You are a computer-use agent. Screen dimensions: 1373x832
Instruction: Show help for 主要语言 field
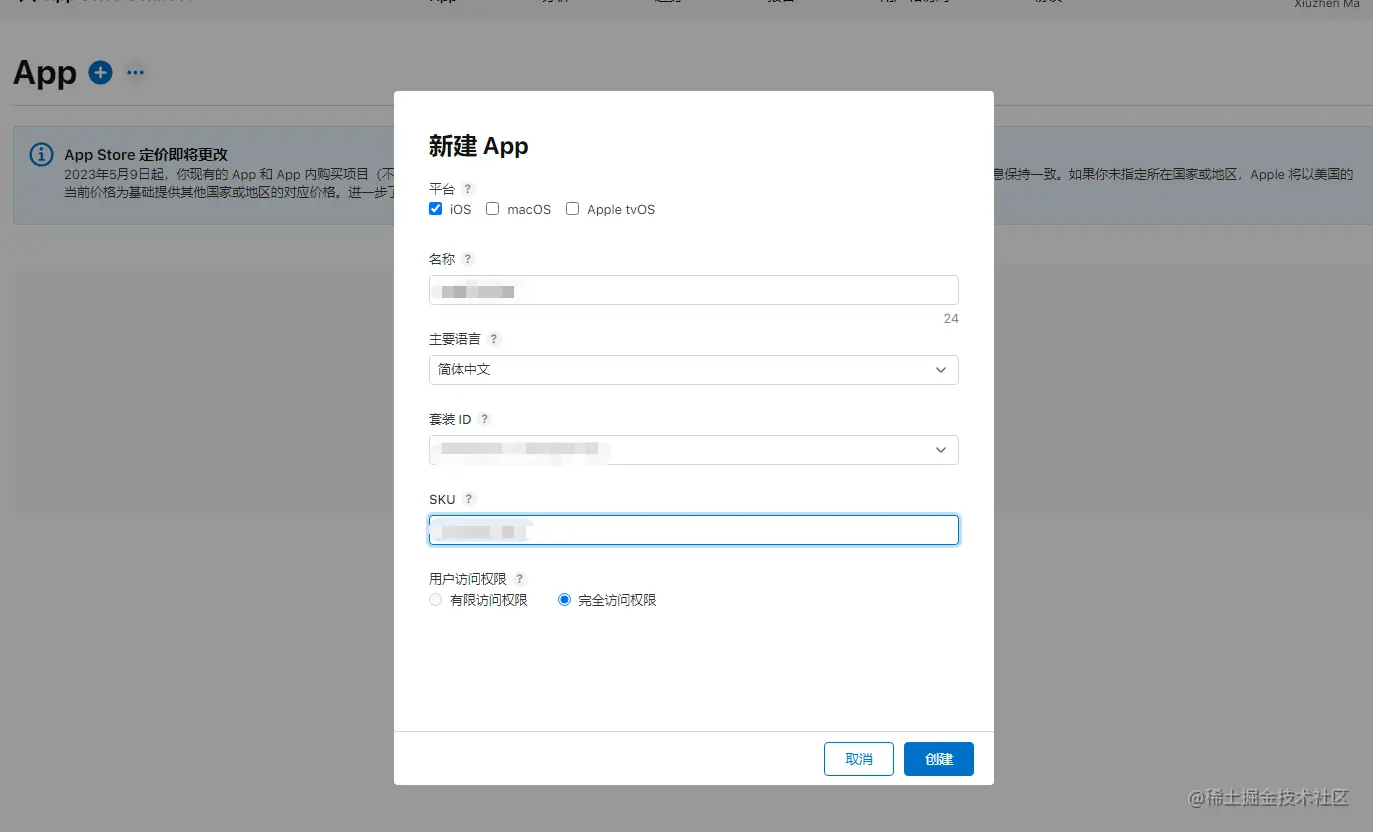[x=493, y=339]
